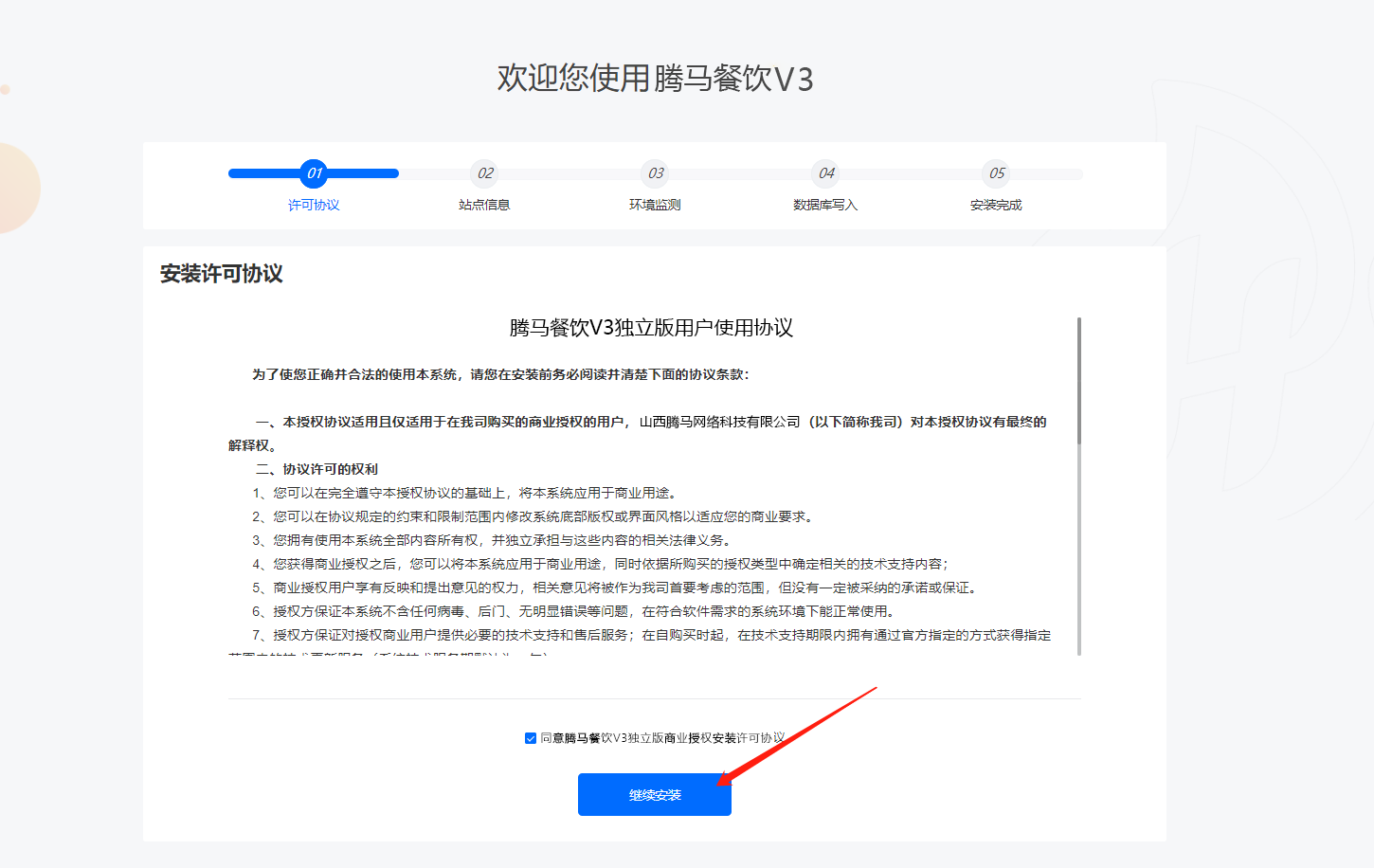Click step 05 circle in progress bar
1374x868 pixels.
pyautogui.click(x=996, y=173)
